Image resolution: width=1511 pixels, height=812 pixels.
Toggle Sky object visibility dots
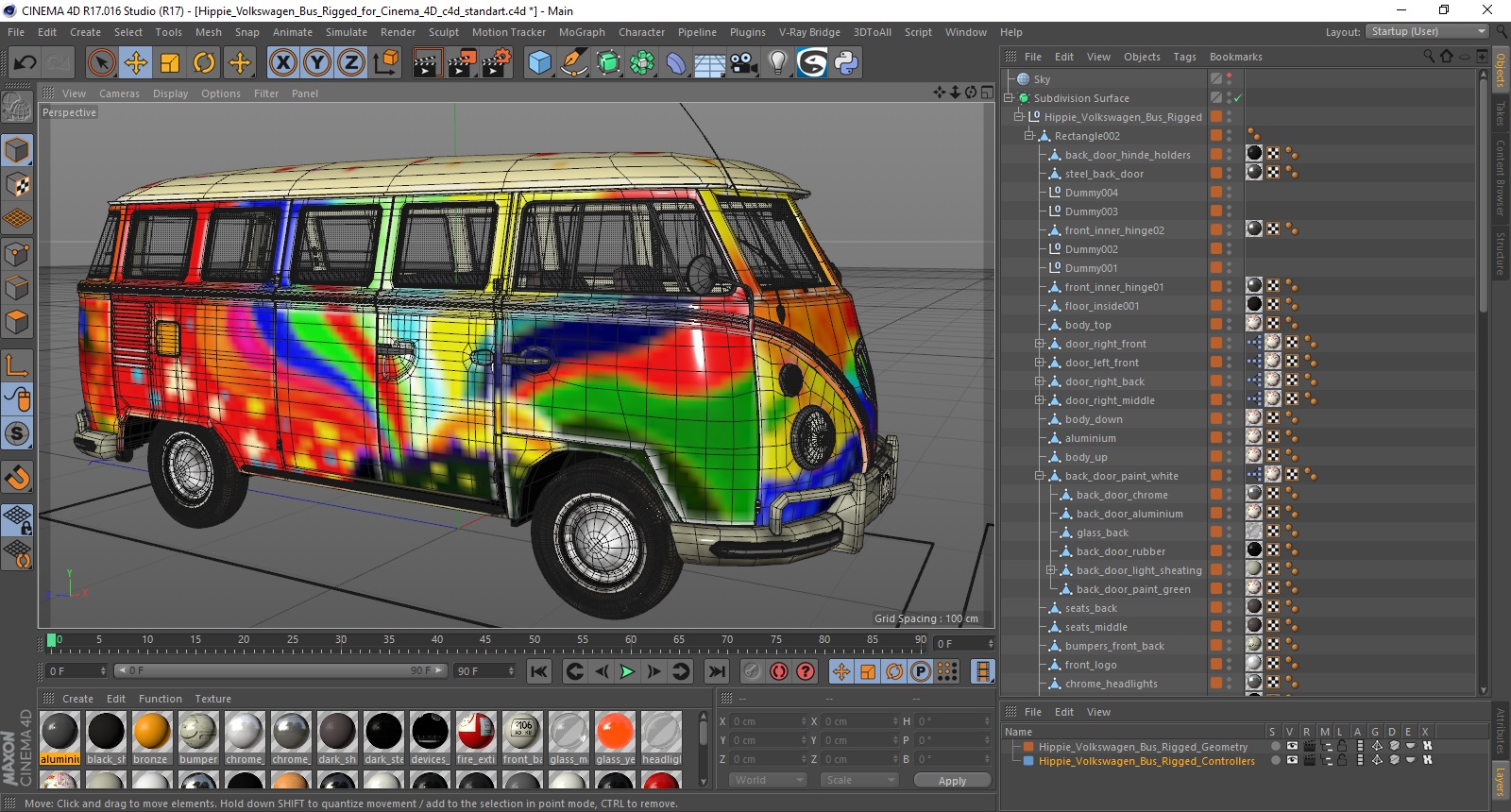click(x=1229, y=79)
